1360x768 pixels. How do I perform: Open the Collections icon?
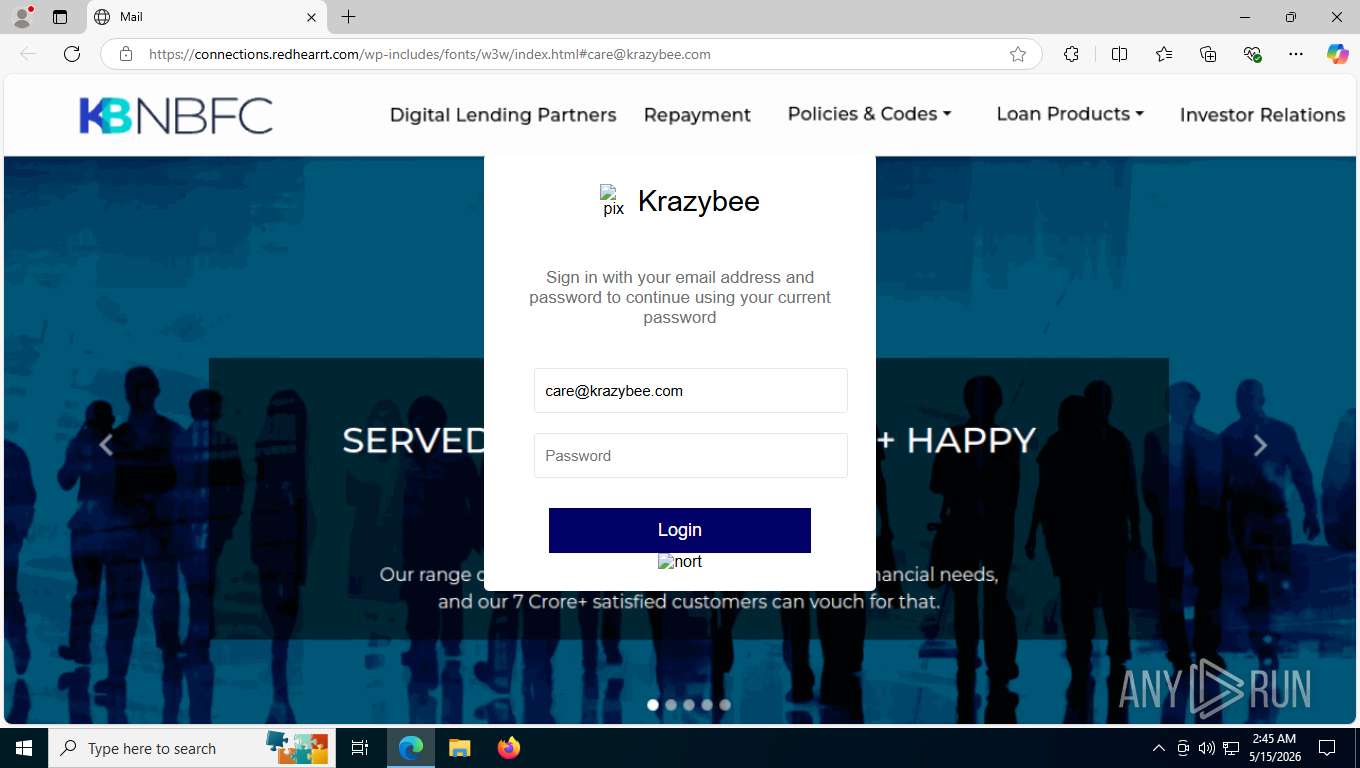click(x=1208, y=54)
